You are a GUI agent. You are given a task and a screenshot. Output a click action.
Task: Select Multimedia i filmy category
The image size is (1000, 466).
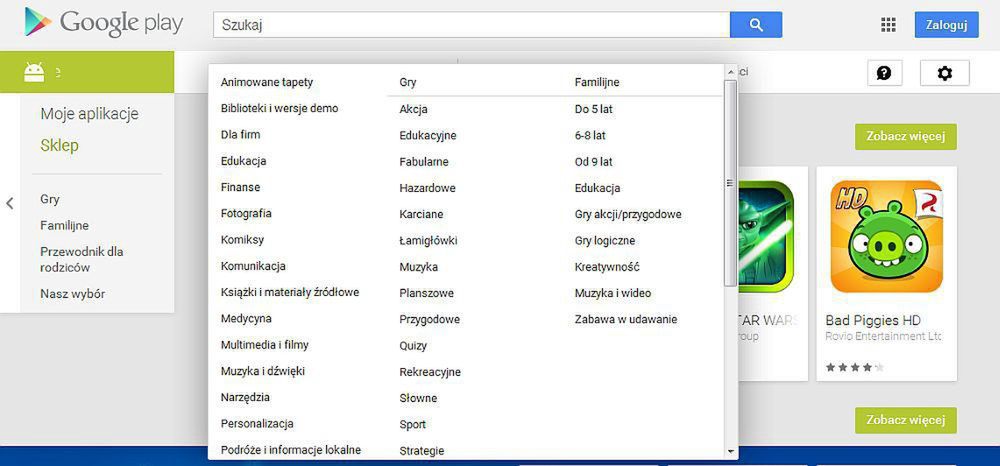click(265, 345)
